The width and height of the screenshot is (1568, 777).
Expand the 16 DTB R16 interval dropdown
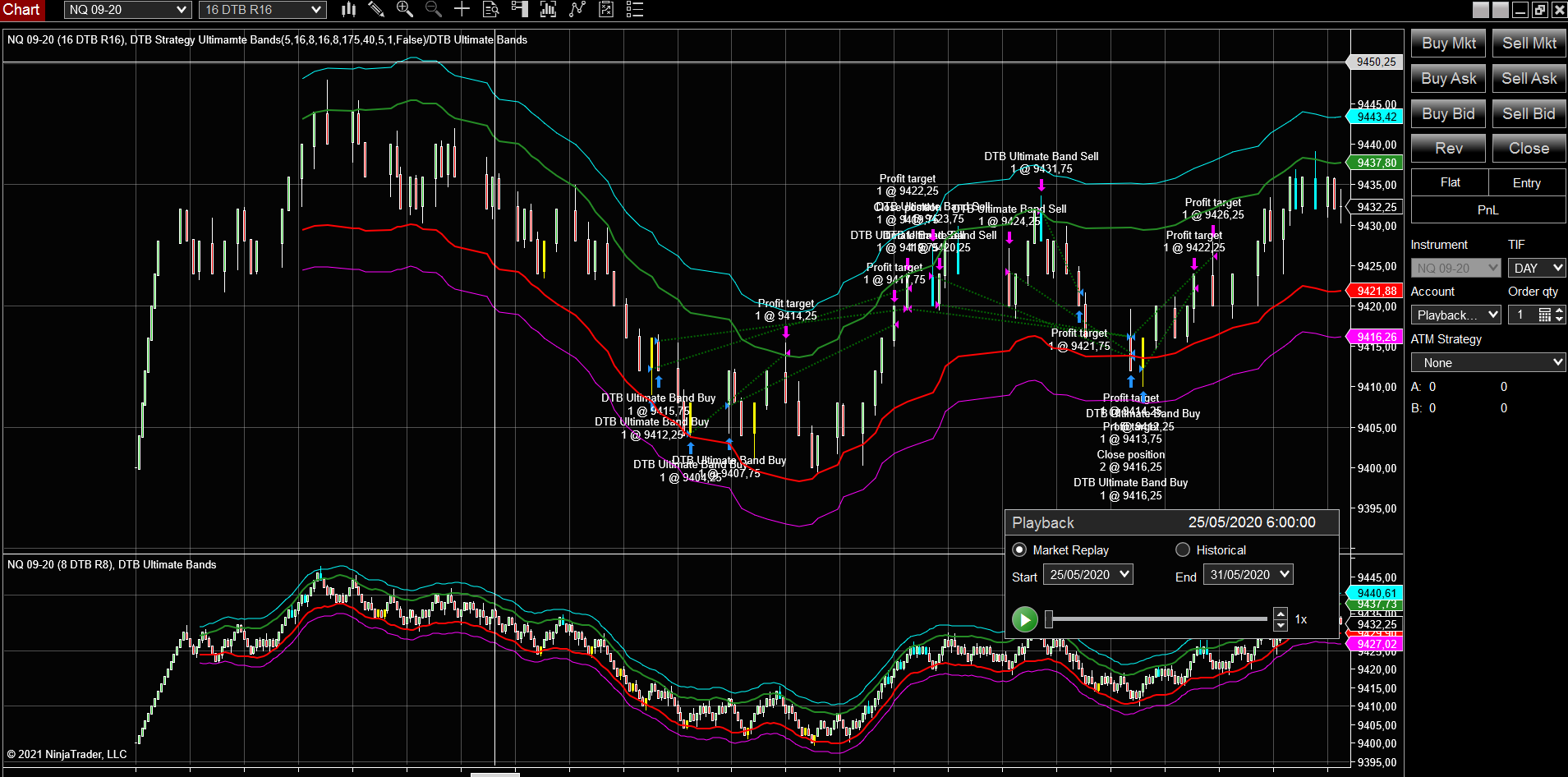tap(263, 10)
